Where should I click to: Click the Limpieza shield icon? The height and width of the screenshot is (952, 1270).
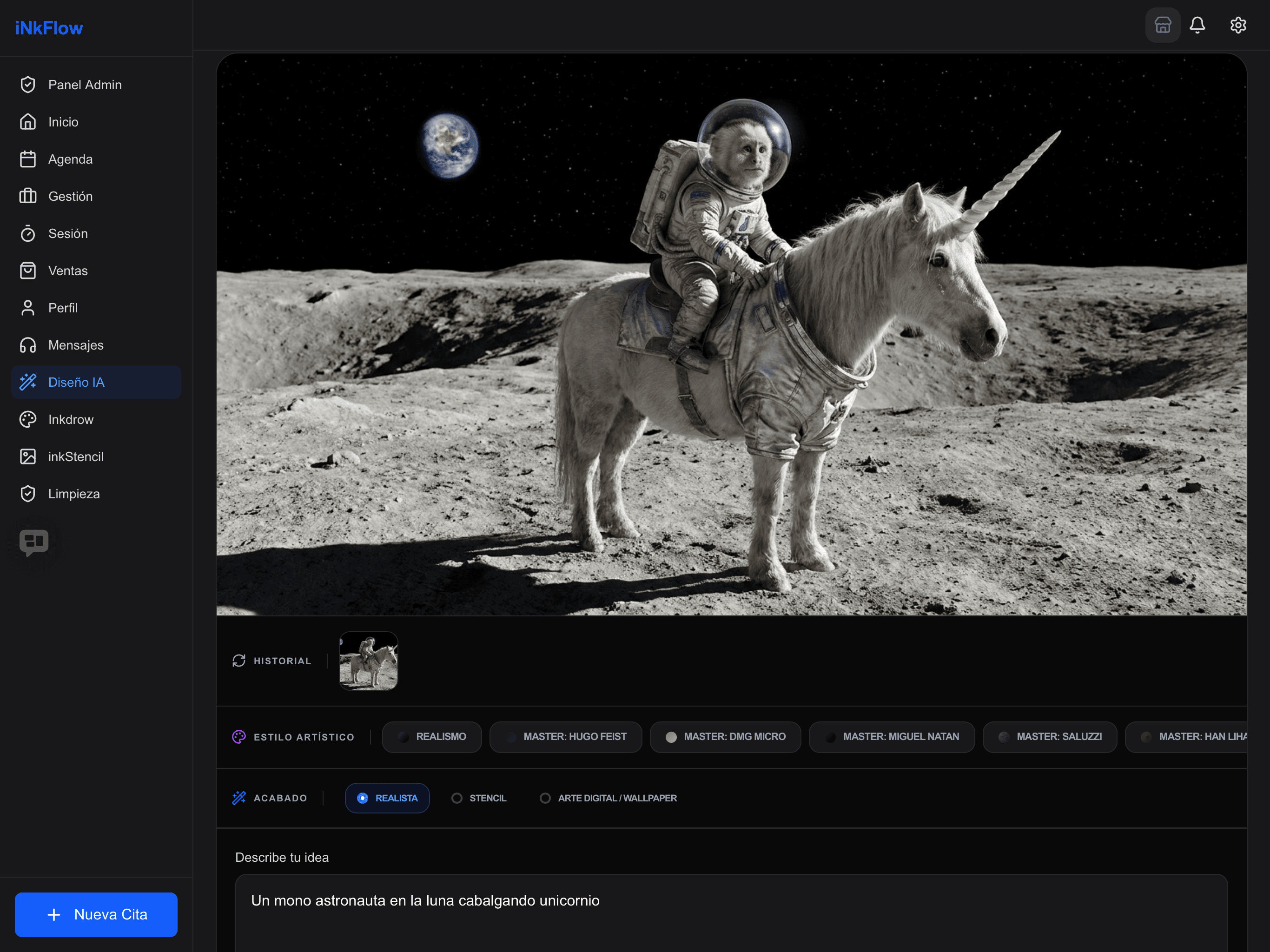coord(27,494)
